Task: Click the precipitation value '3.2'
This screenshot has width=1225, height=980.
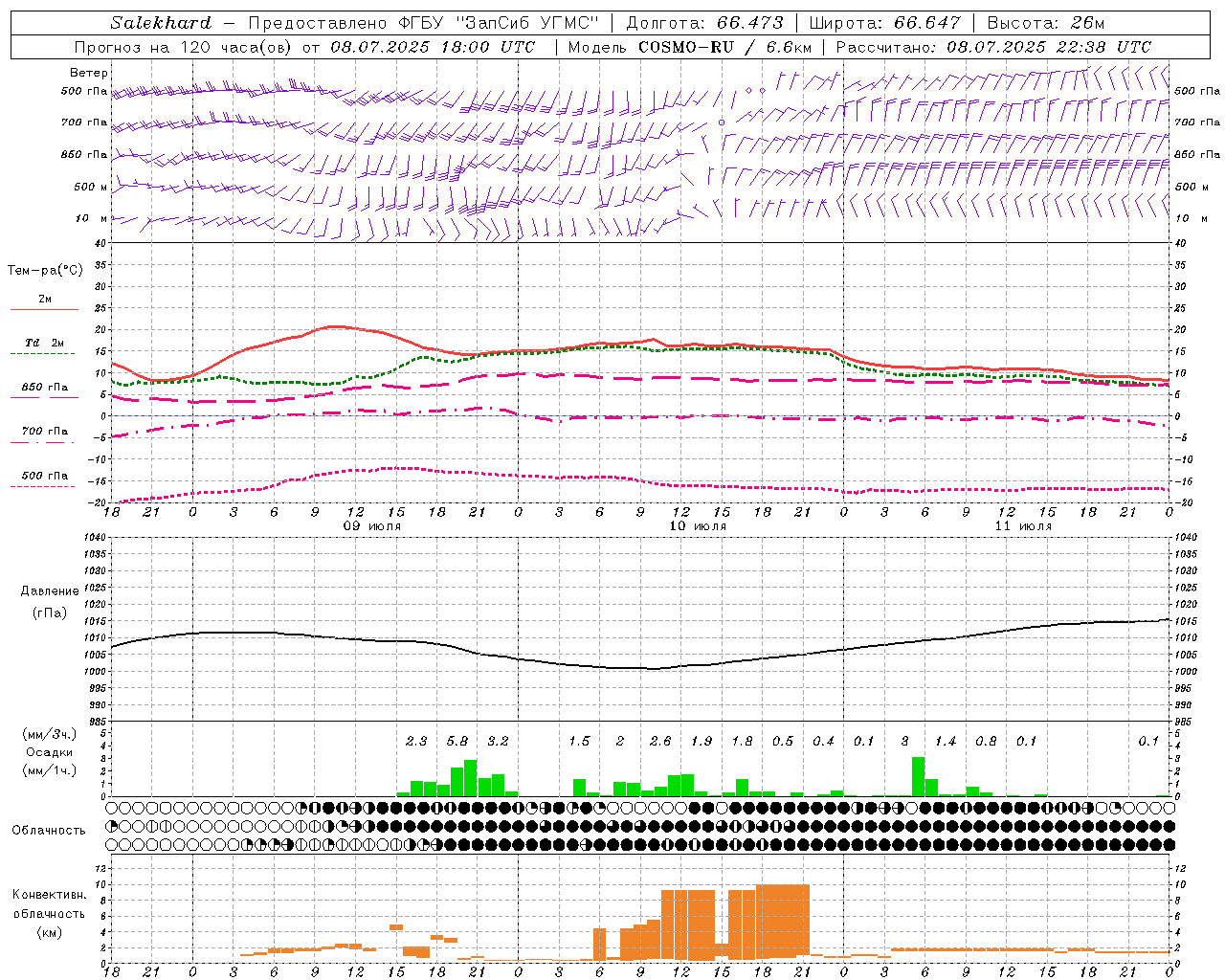Action: pyautogui.click(x=498, y=741)
